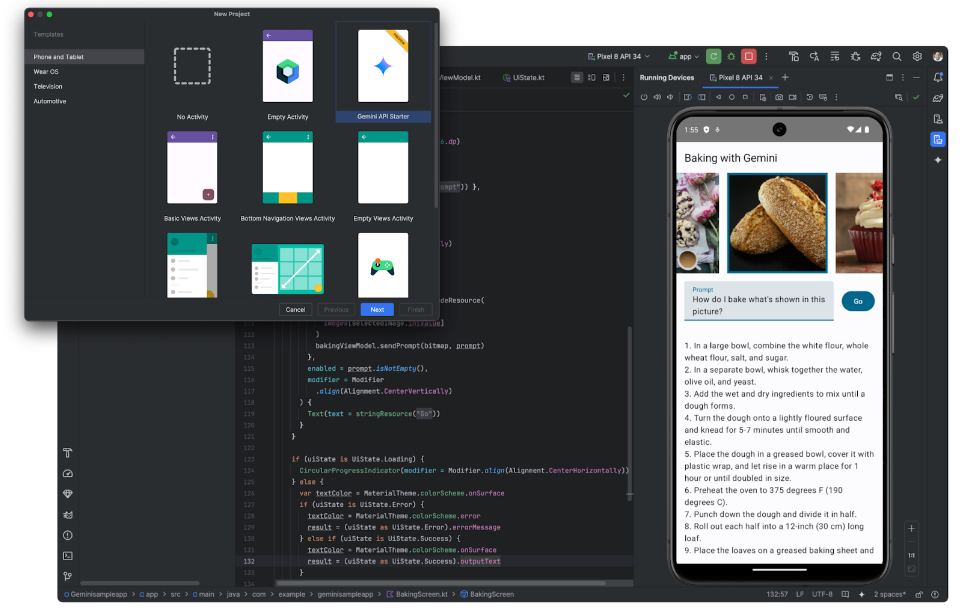Image resolution: width=977 pixels, height=614 pixels.
Task: Click Cancel in the New Project dialog
Action: pyautogui.click(x=295, y=310)
